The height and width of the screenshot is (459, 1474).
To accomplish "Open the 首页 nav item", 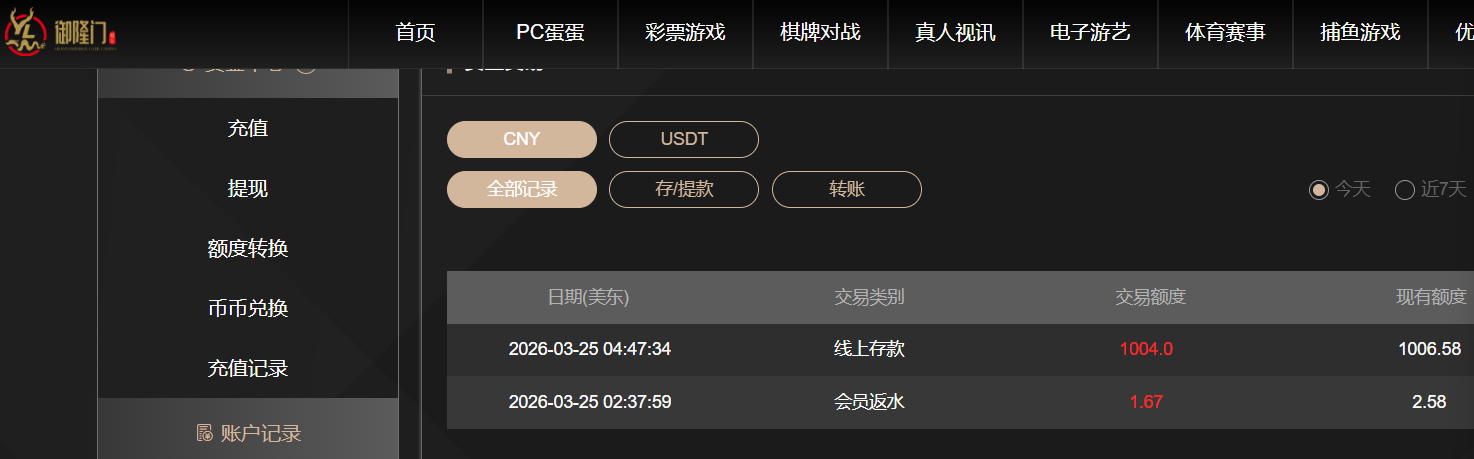I will [x=415, y=32].
